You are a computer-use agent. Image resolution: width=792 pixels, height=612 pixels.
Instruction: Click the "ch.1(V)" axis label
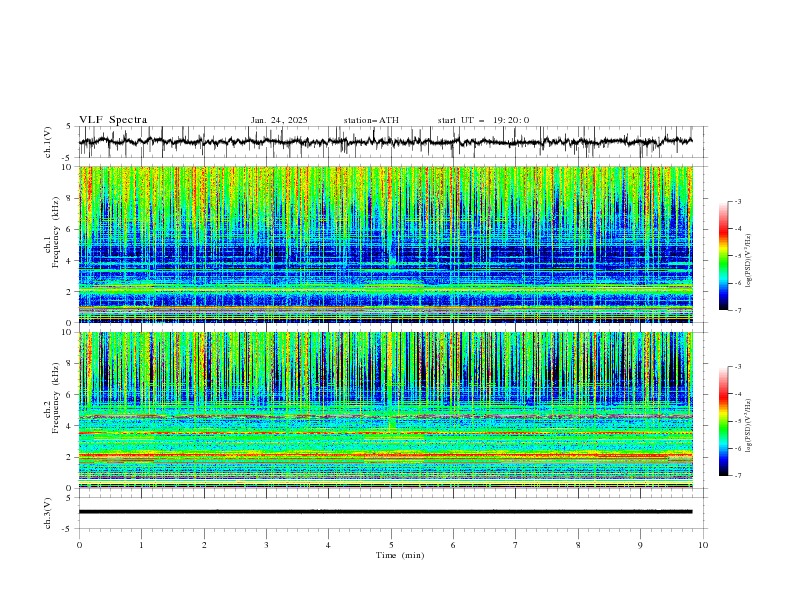[x=48, y=142]
